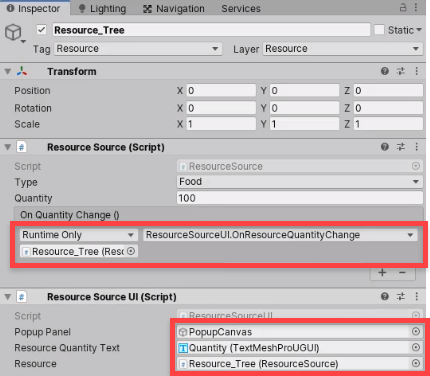Click the Scale Y field
Image resolution: width=430 pixels, height=376 pixels.
click(304, 124)
